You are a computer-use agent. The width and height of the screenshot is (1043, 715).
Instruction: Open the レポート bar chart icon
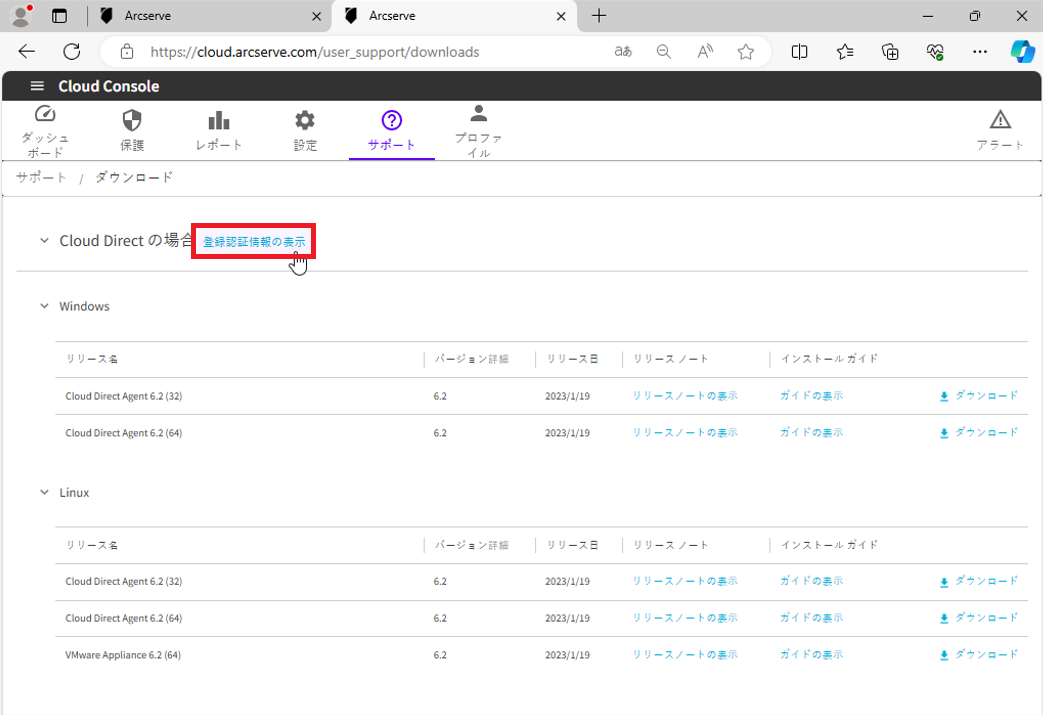click(219, 121)
